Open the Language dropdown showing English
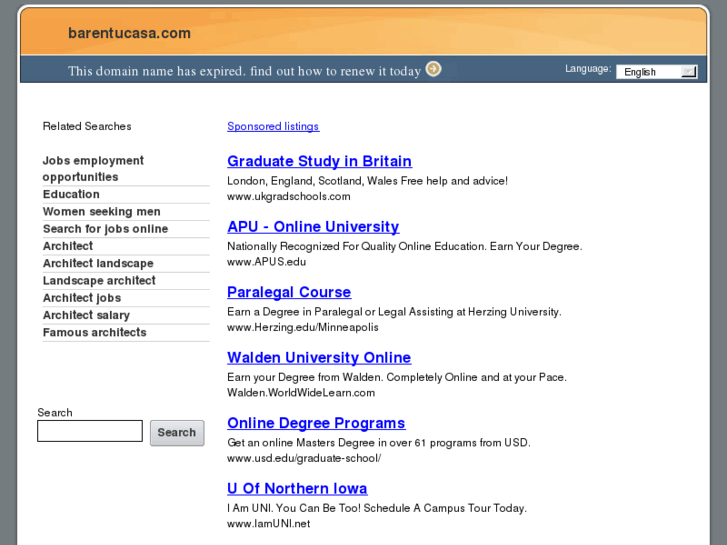This screenshot has height=545, width=727. 657,72
